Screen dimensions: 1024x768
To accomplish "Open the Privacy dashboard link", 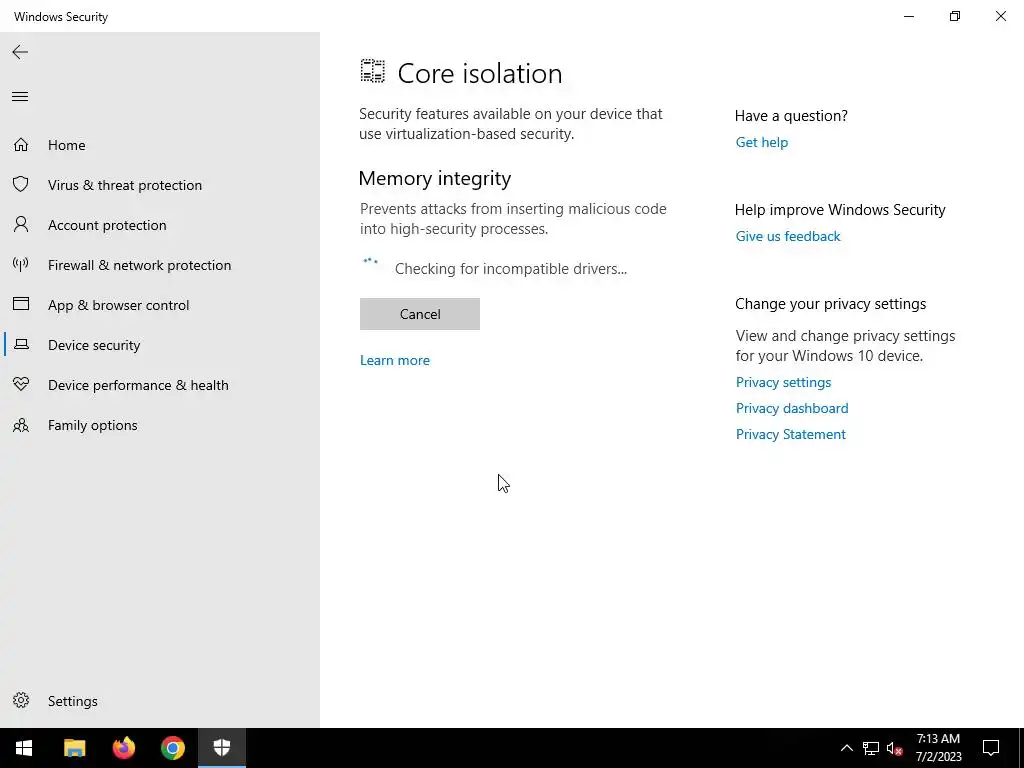I will coord(792,408).
